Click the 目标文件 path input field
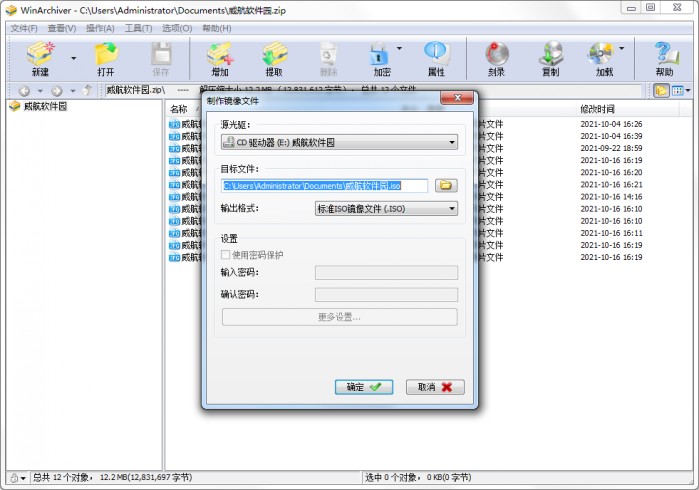699x490 pixels. (x=324, y=185)
